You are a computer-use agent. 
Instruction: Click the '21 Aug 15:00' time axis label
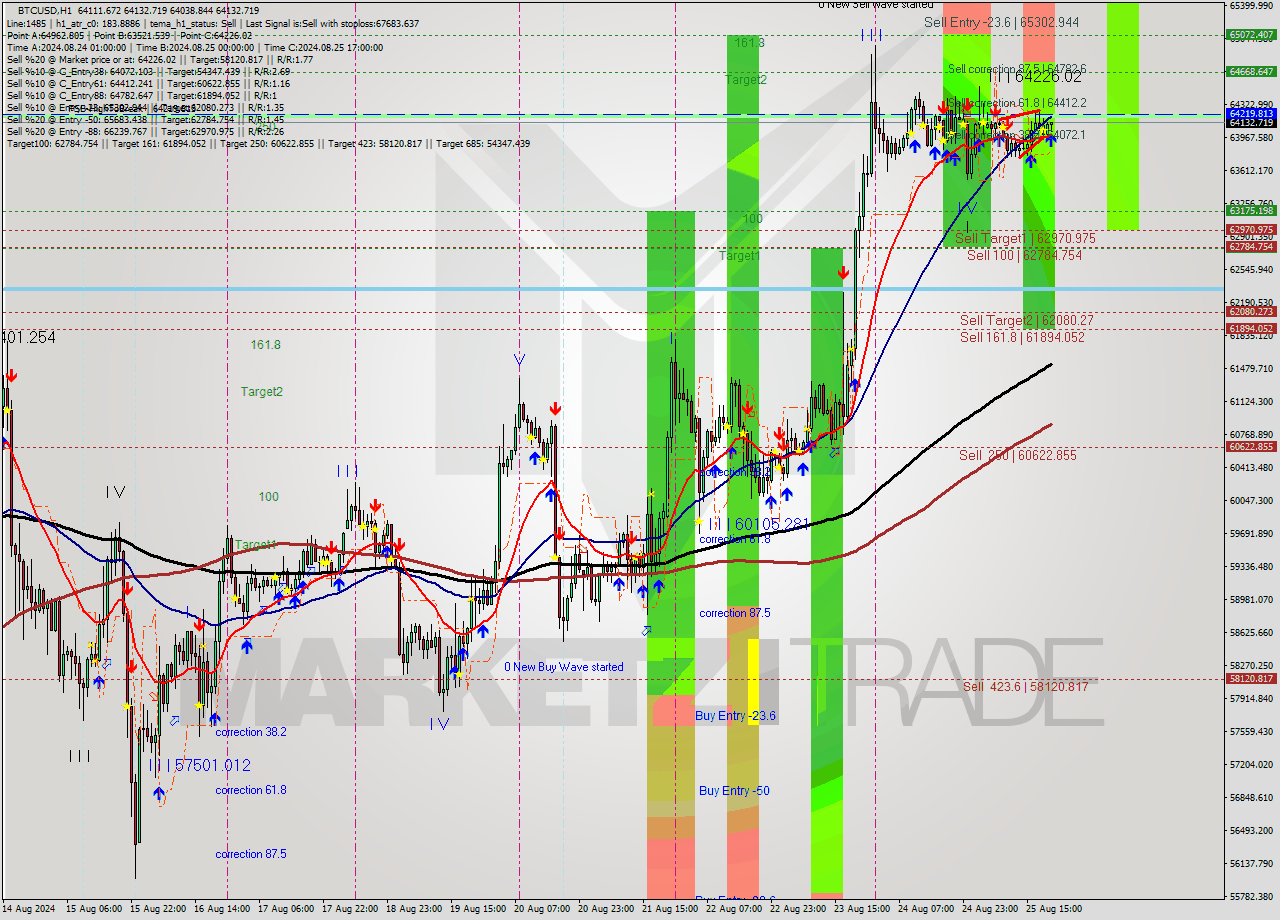coord(670,909)
